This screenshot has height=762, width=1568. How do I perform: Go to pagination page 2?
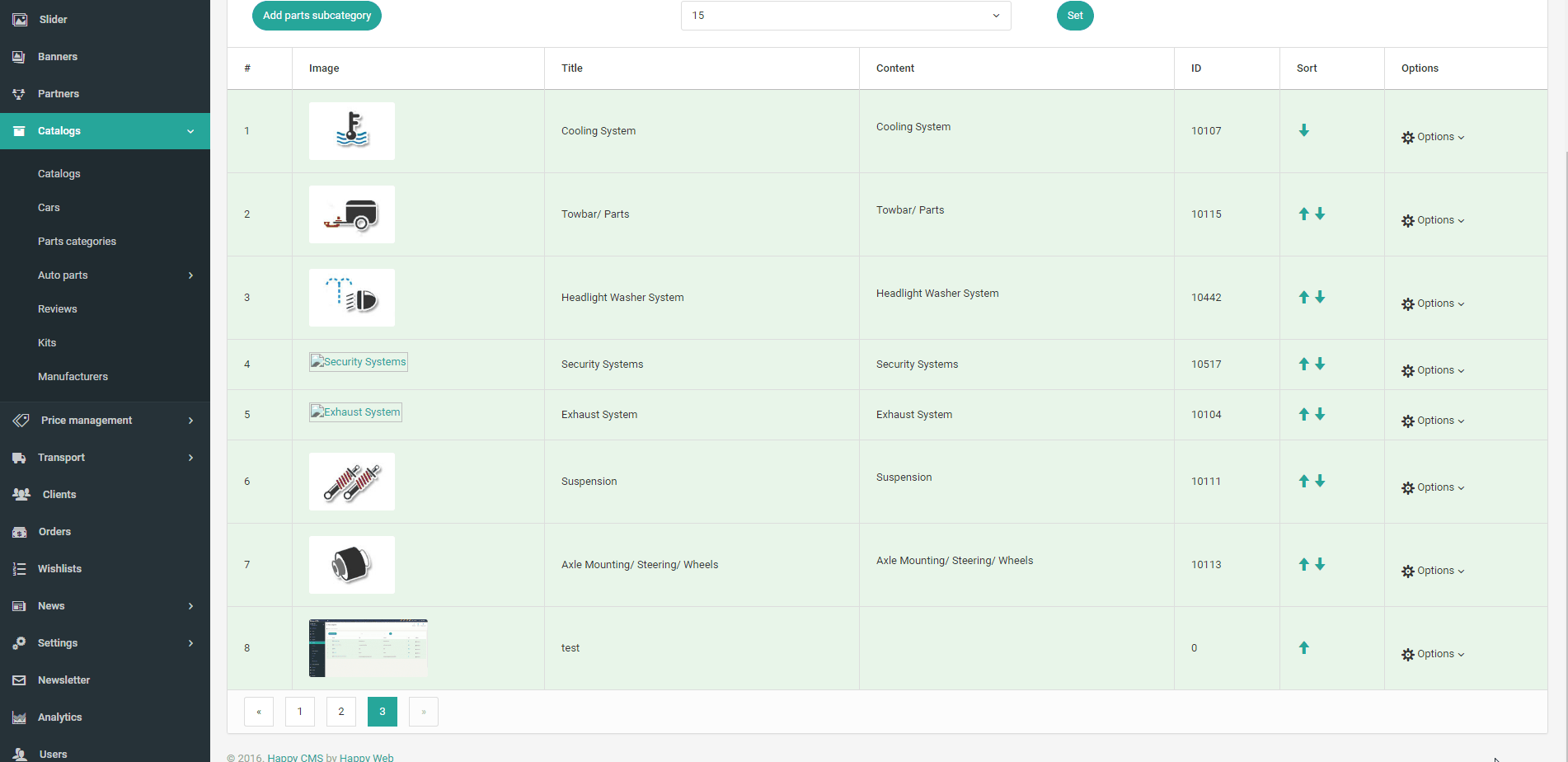pos(341,712)
